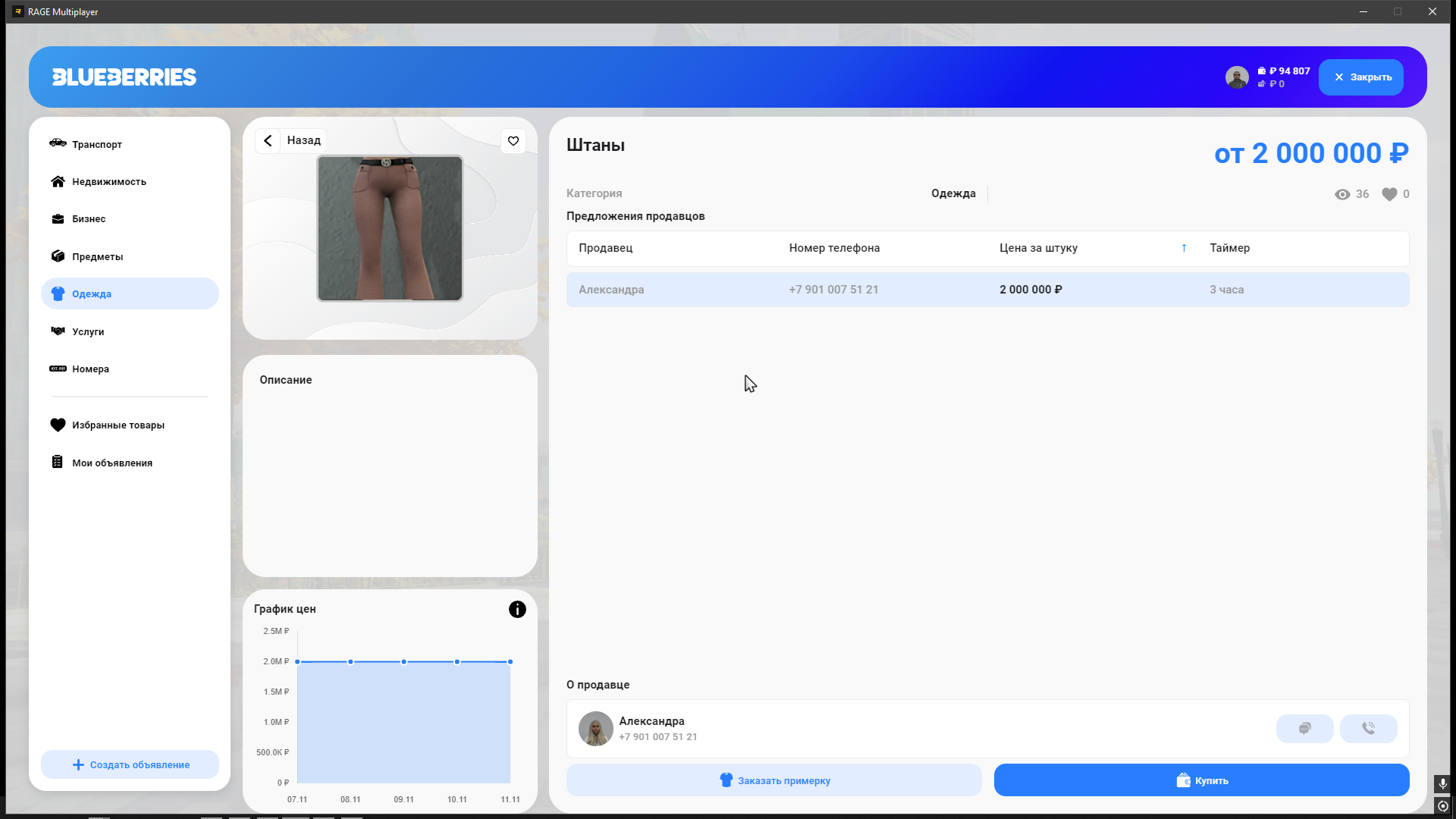Click Заказать примерку try-on button

tap(773, 781)
